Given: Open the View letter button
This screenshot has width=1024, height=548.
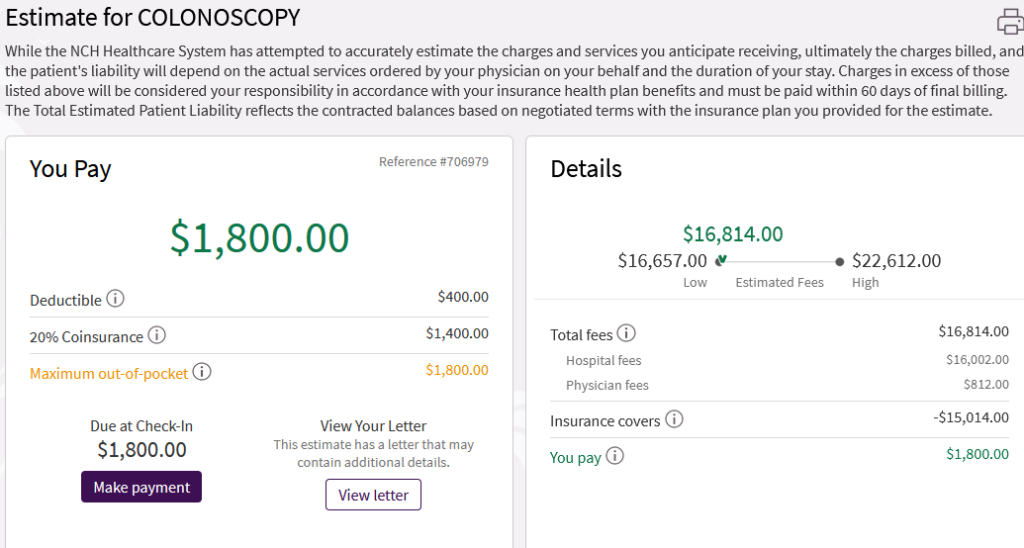Looking at the screenshot, I should point(373,495).
